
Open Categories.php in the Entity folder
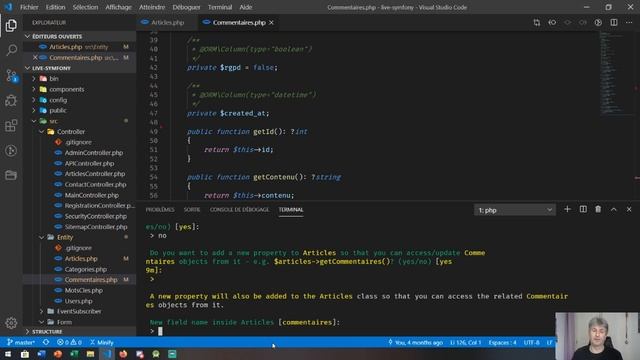(86, 269)
